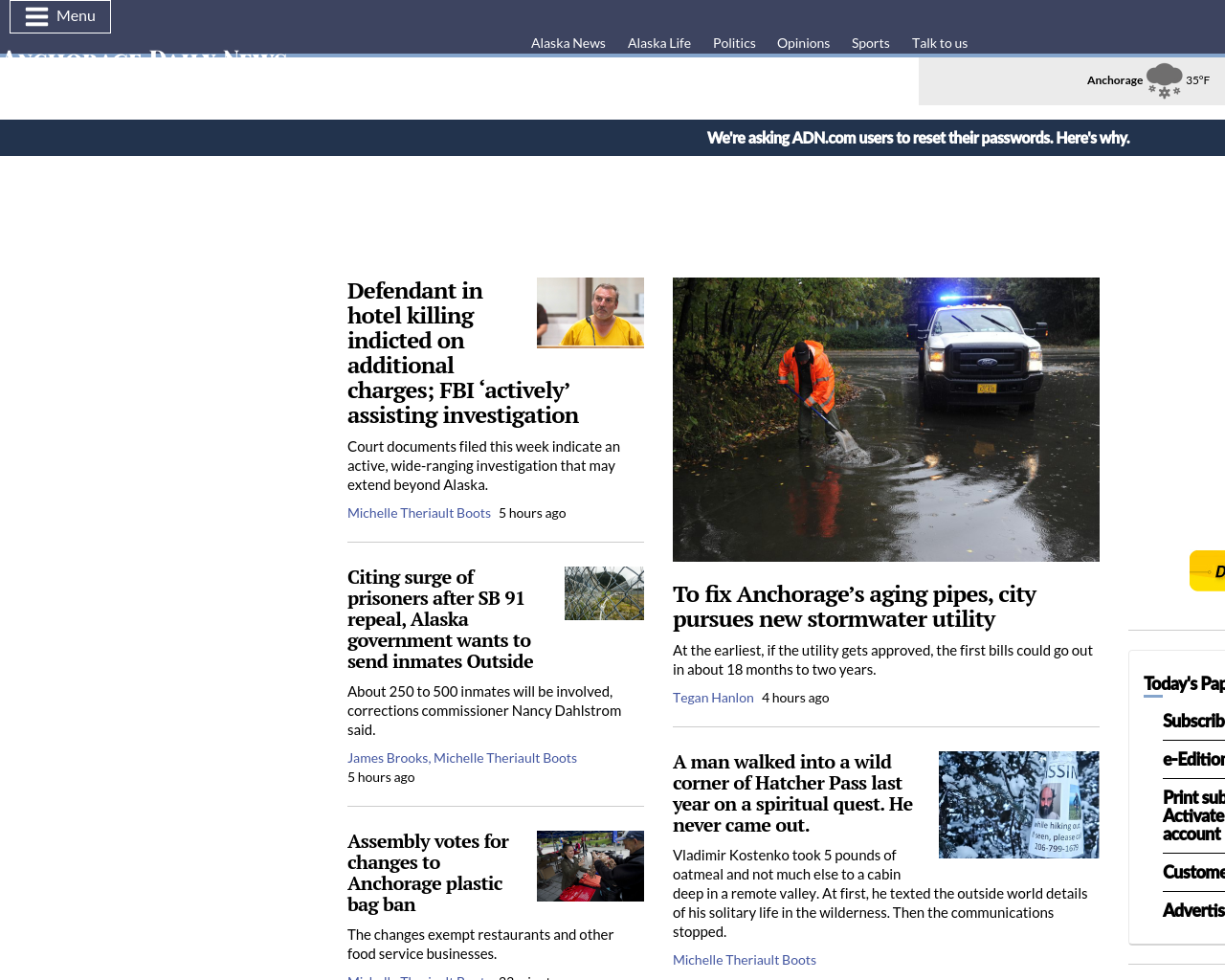Select Politics in the navigation bar
The image size is (1225, 980).
(733, 43)
